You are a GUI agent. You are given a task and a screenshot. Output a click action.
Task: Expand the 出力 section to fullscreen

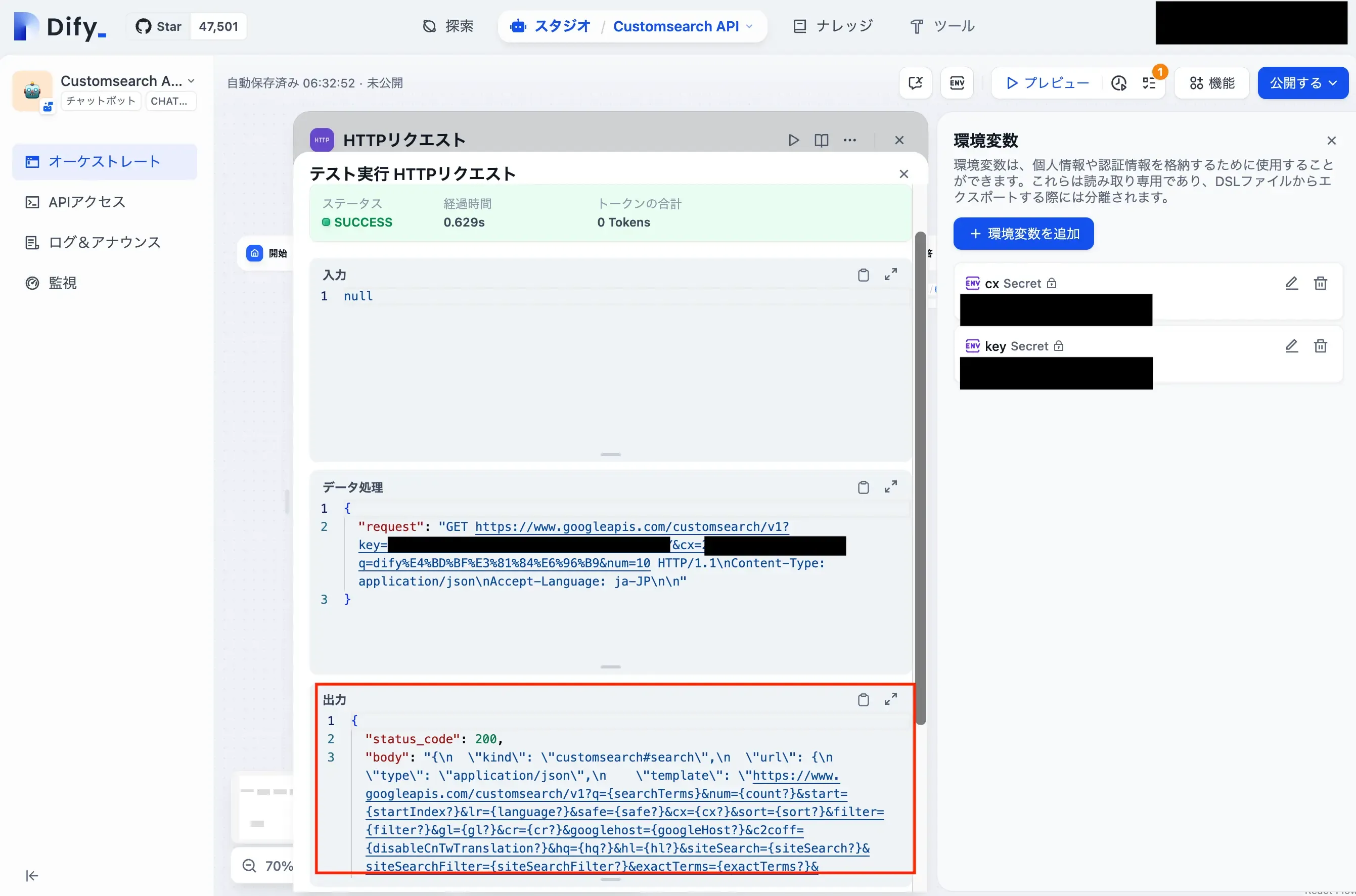891,699
